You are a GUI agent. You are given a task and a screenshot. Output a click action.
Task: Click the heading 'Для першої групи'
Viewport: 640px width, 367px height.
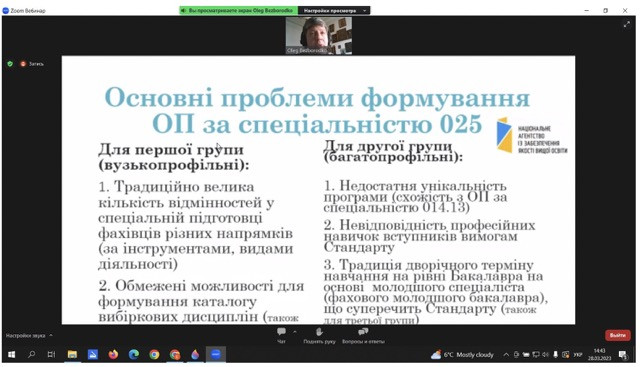171,149
